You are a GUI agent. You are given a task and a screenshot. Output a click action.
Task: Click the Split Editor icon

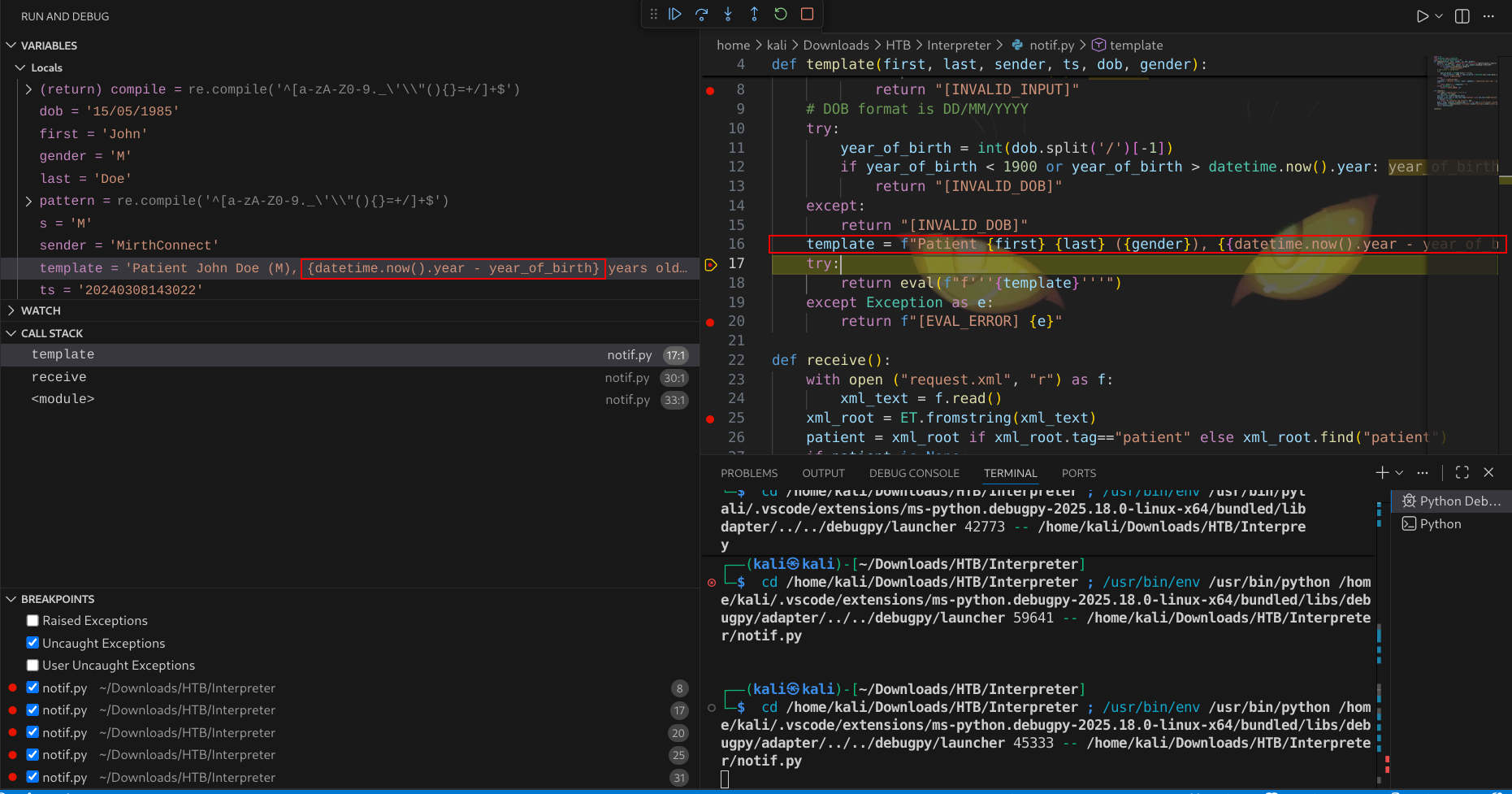[1462, 16]
